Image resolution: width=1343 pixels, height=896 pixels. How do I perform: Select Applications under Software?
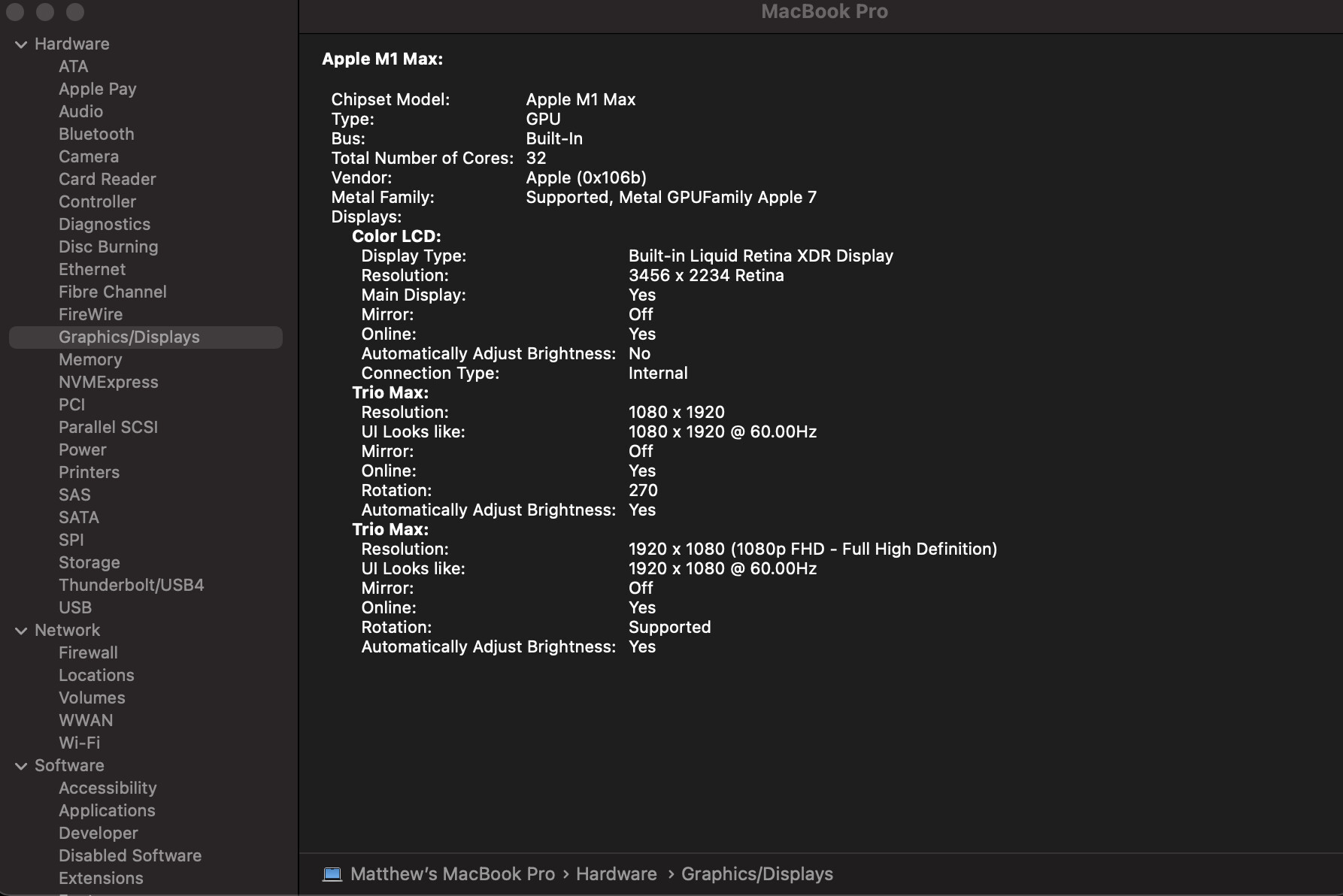(108, 811)
